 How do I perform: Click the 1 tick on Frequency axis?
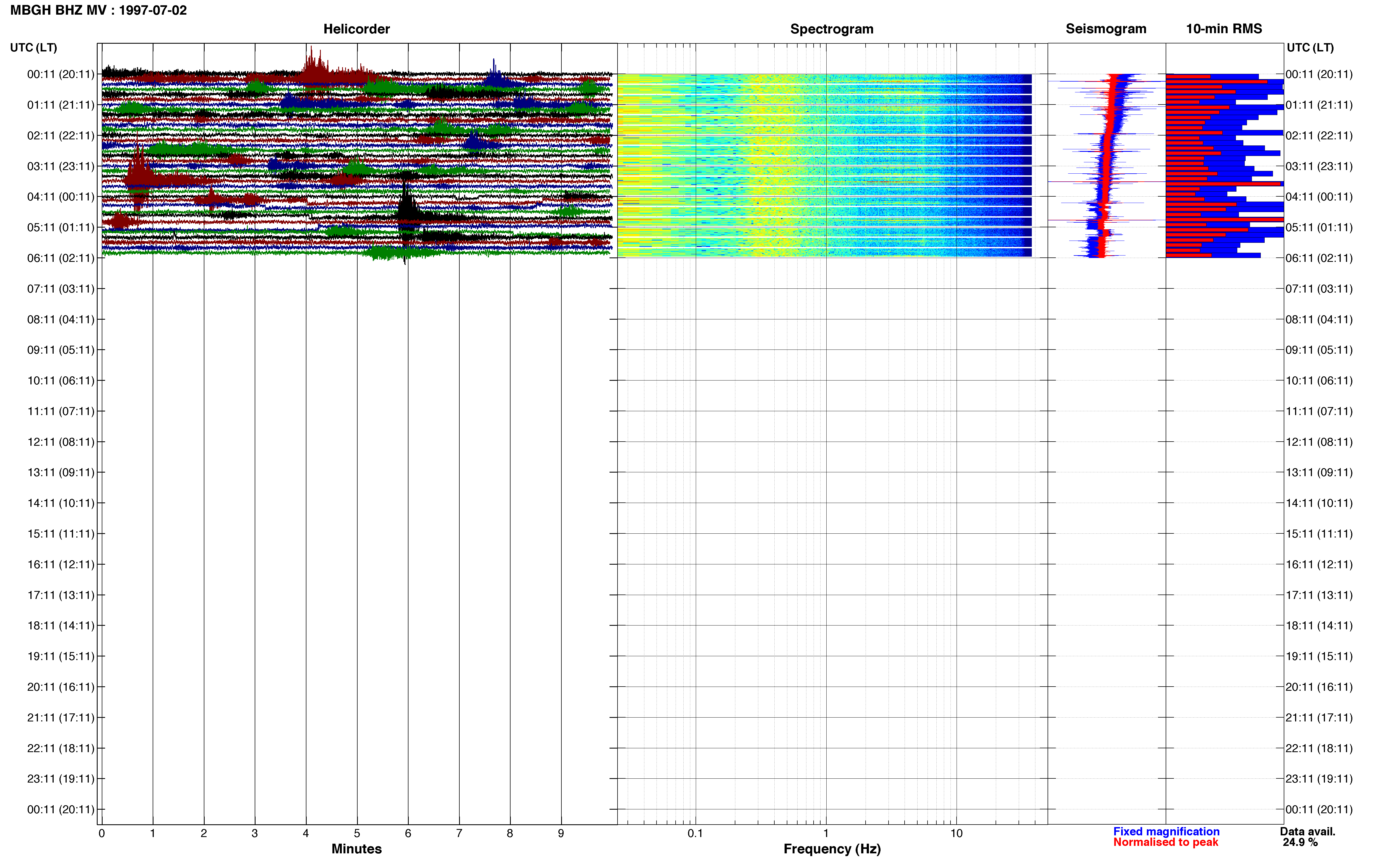(826, 833)
